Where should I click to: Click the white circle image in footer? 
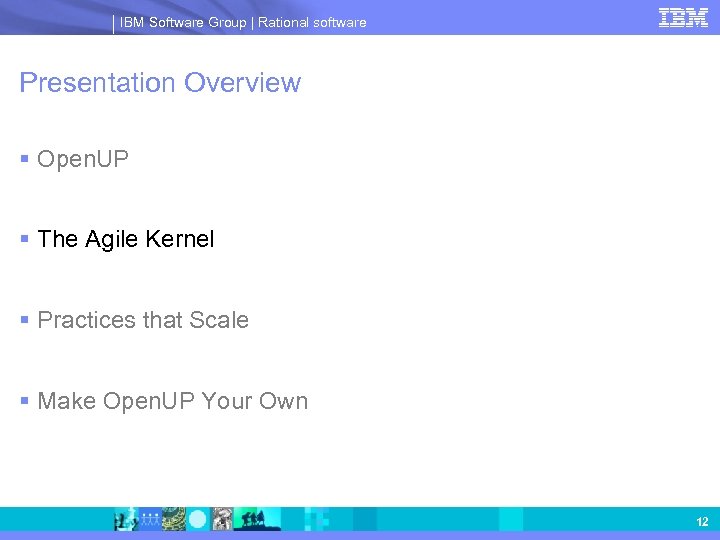coord(198,519)
